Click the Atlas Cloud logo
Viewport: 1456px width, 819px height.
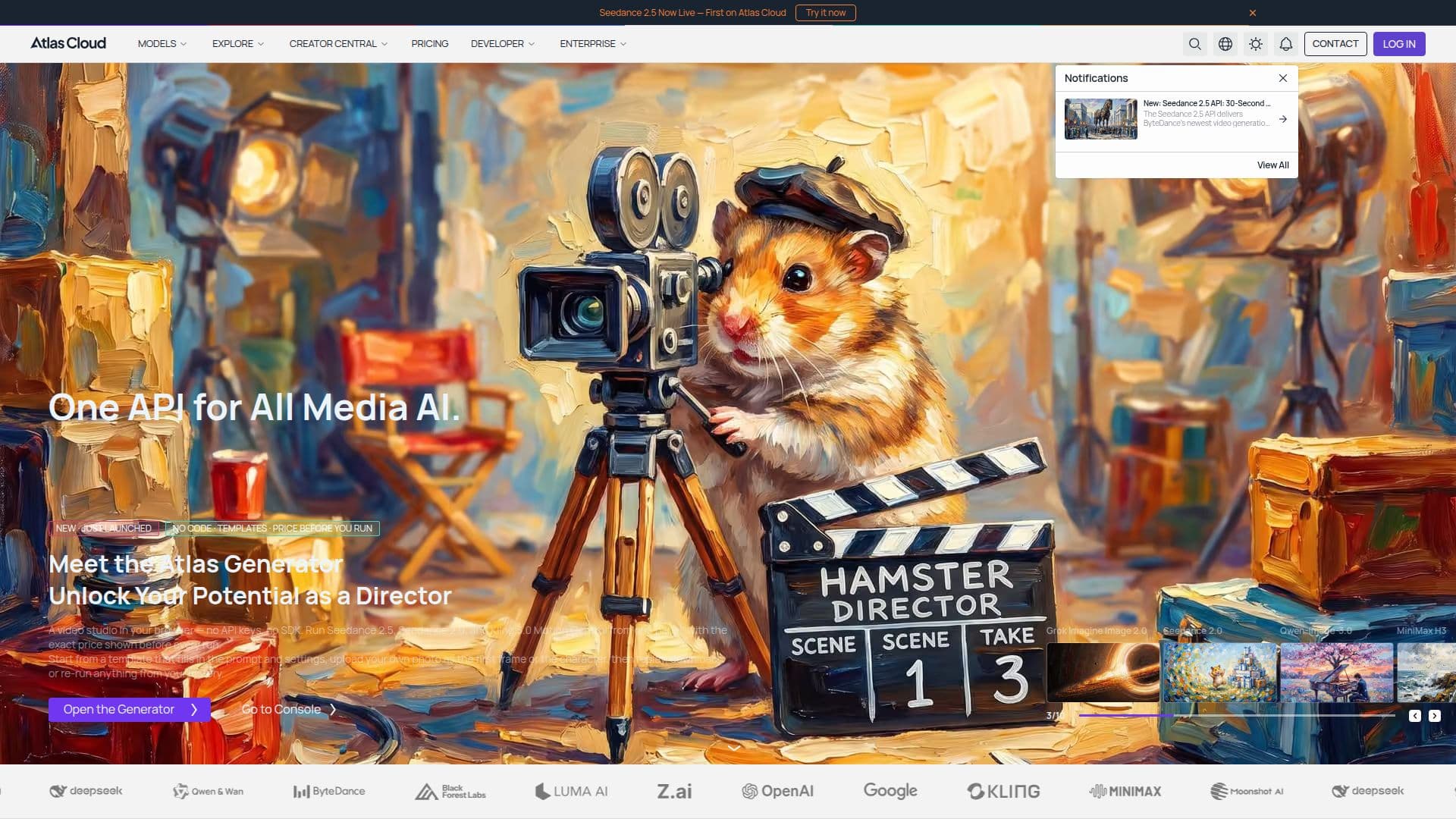click(68, 43)
